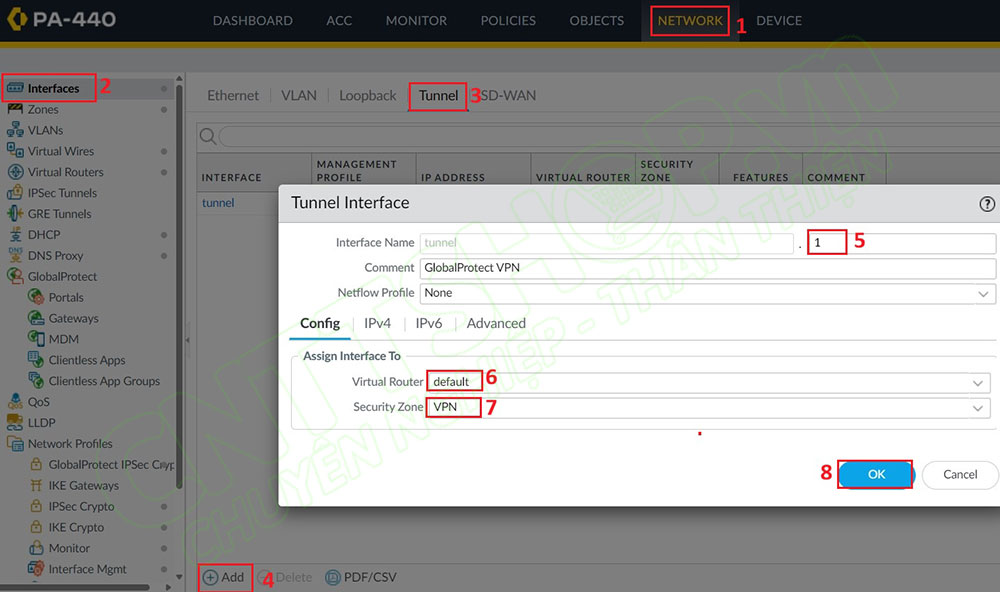The width and height of the screenshot is (1000, 592).
Task: Click the Cancel button
Action: (960, 475)
